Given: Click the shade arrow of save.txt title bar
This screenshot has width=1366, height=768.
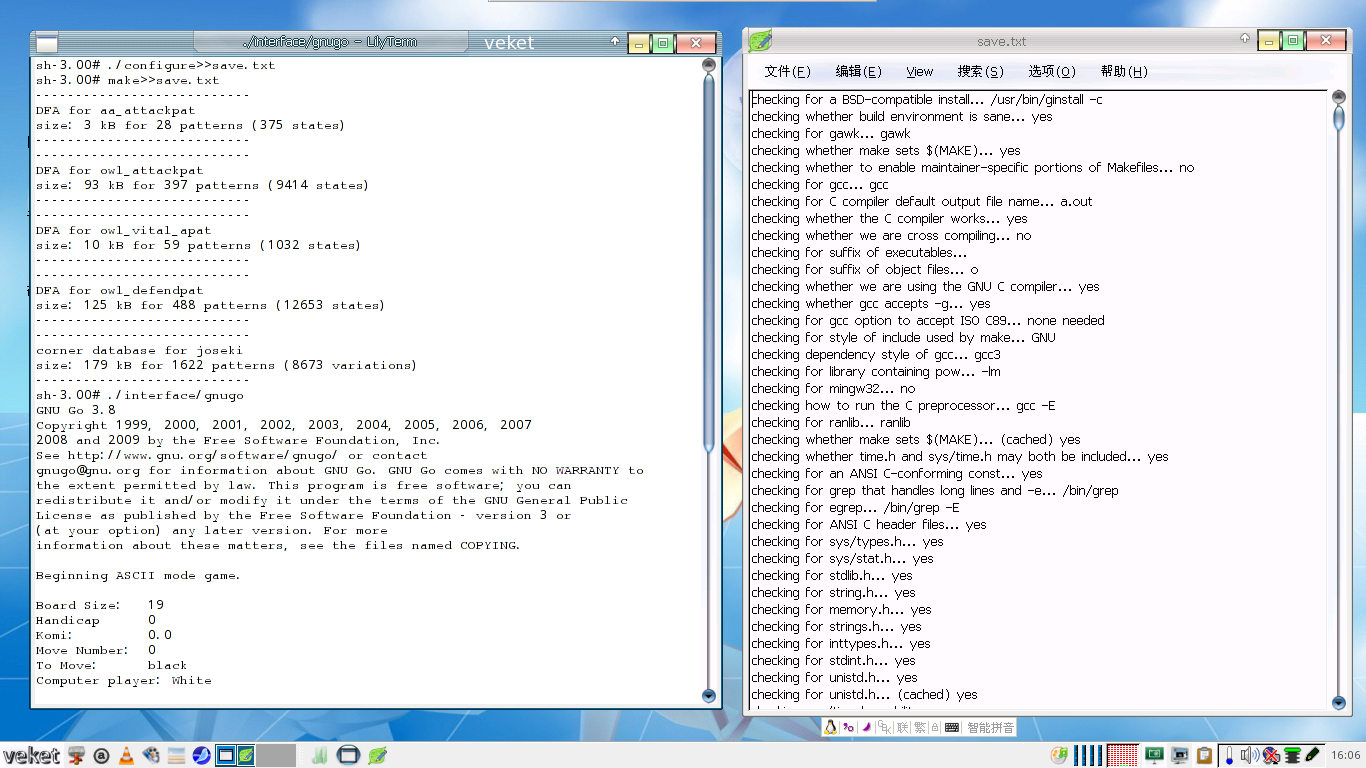Looking at the screenshot, I should point(1245,40).
